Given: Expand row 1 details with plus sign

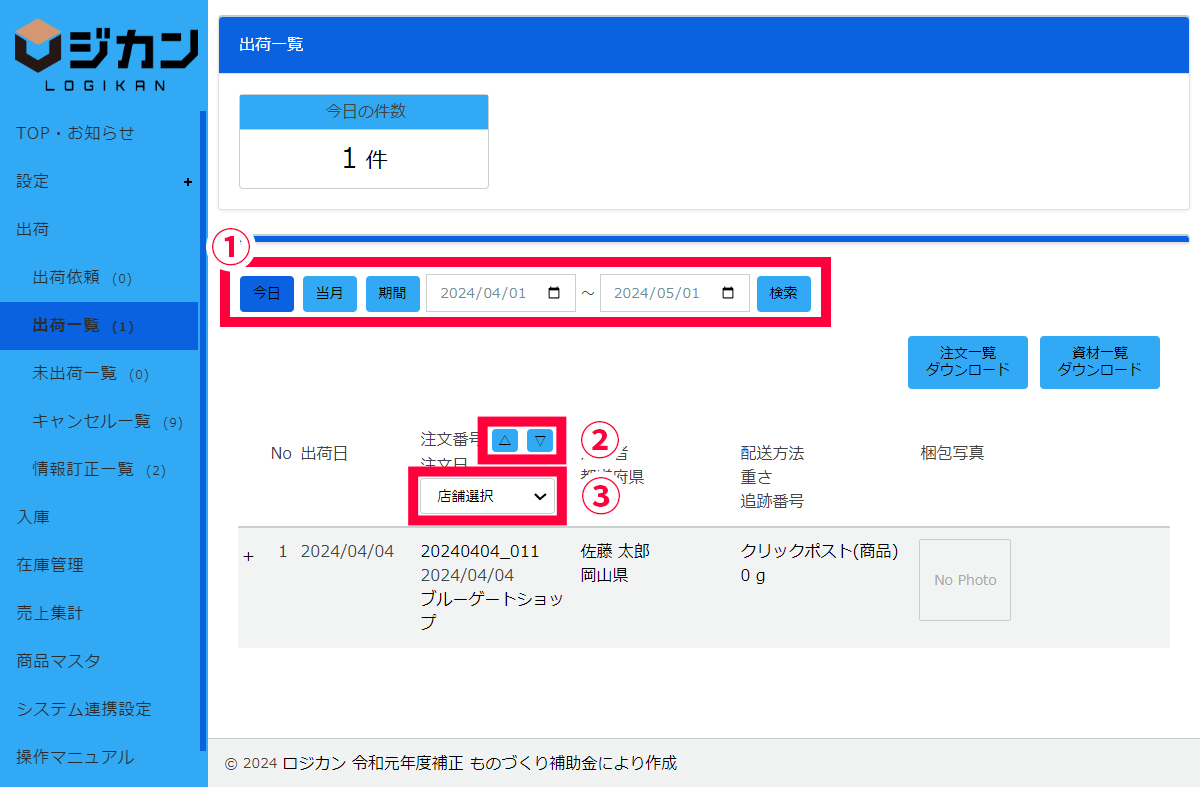Looking at the screenshot, I should coord(249,556).
